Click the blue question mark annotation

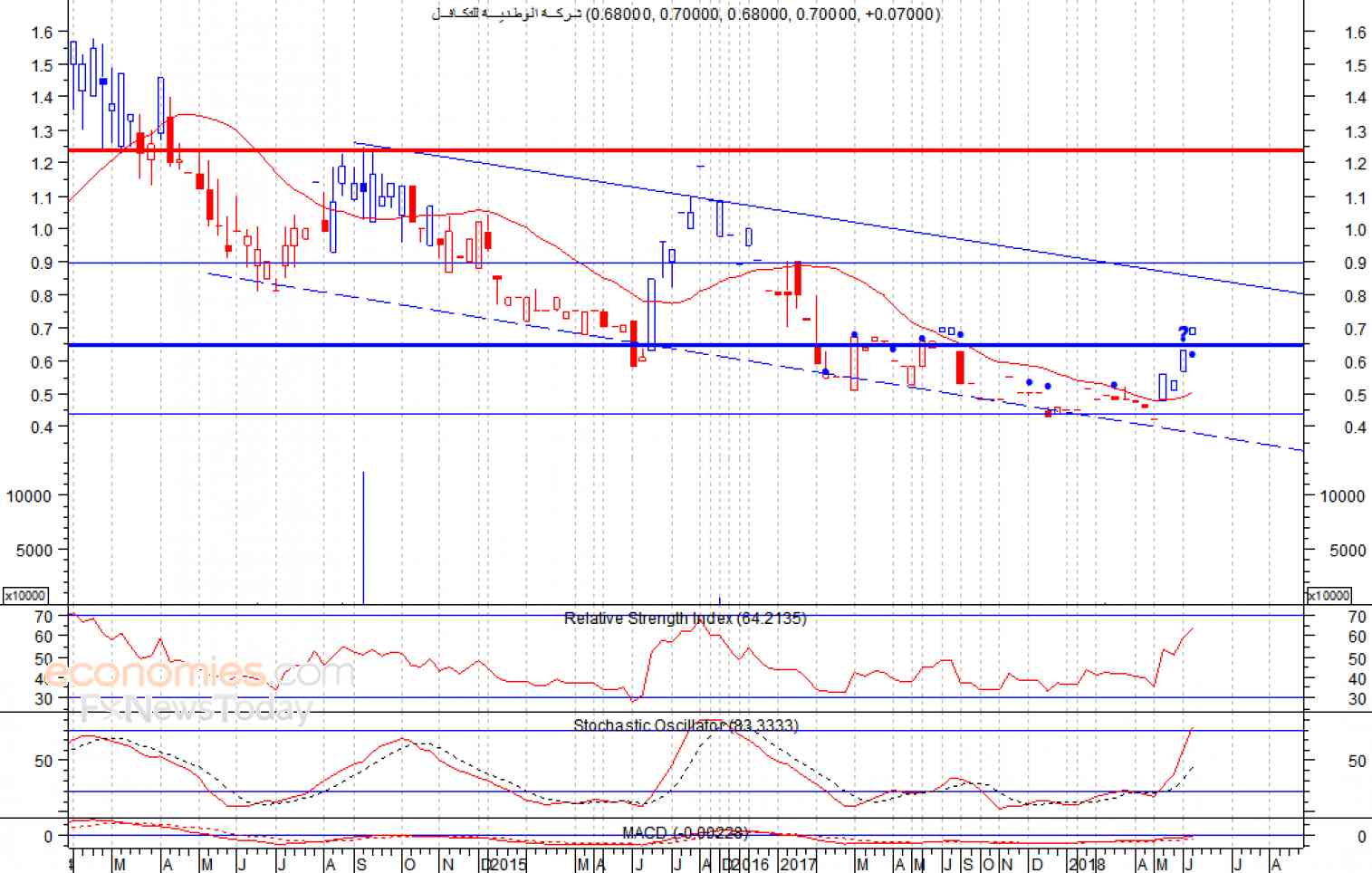point(1182,334)
